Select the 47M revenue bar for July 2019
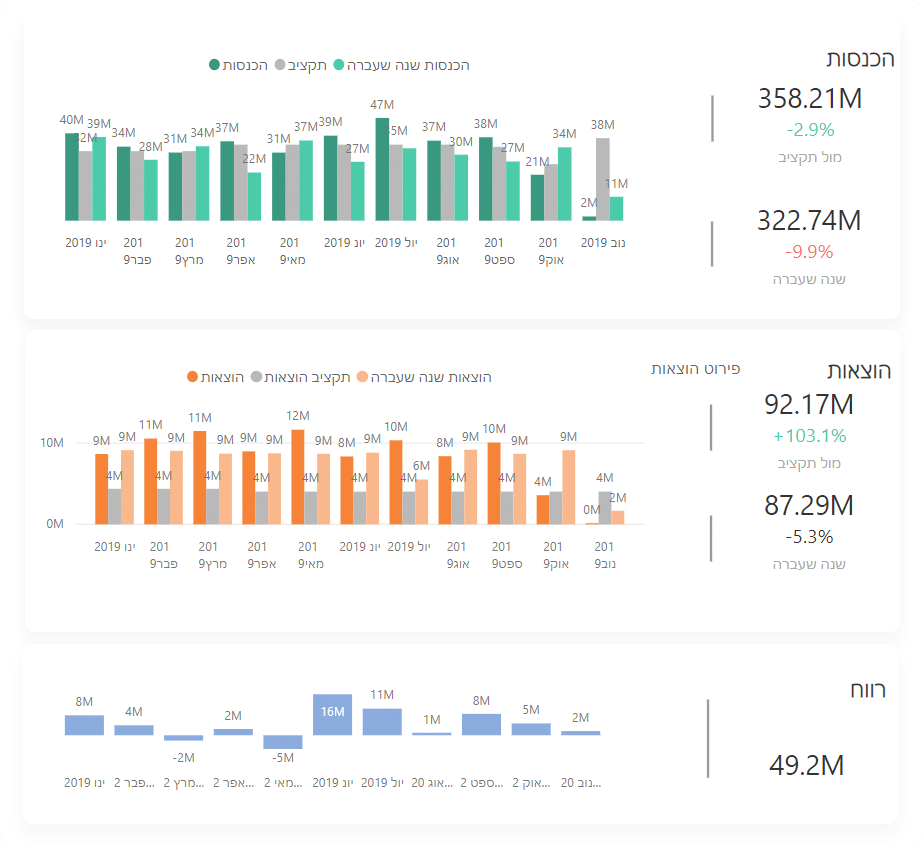This screenshot has width=921, height=845. tap(382, 168)
